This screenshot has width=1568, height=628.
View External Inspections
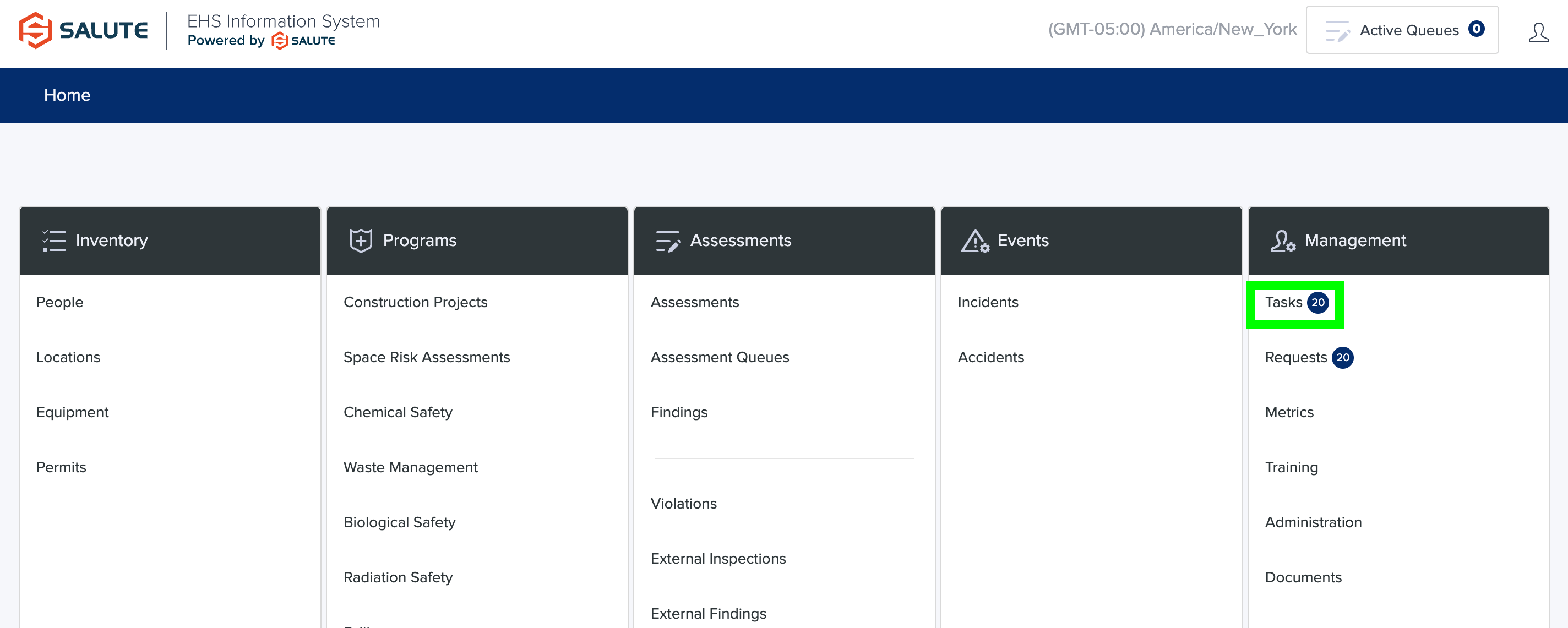click(x=717, y=559)
